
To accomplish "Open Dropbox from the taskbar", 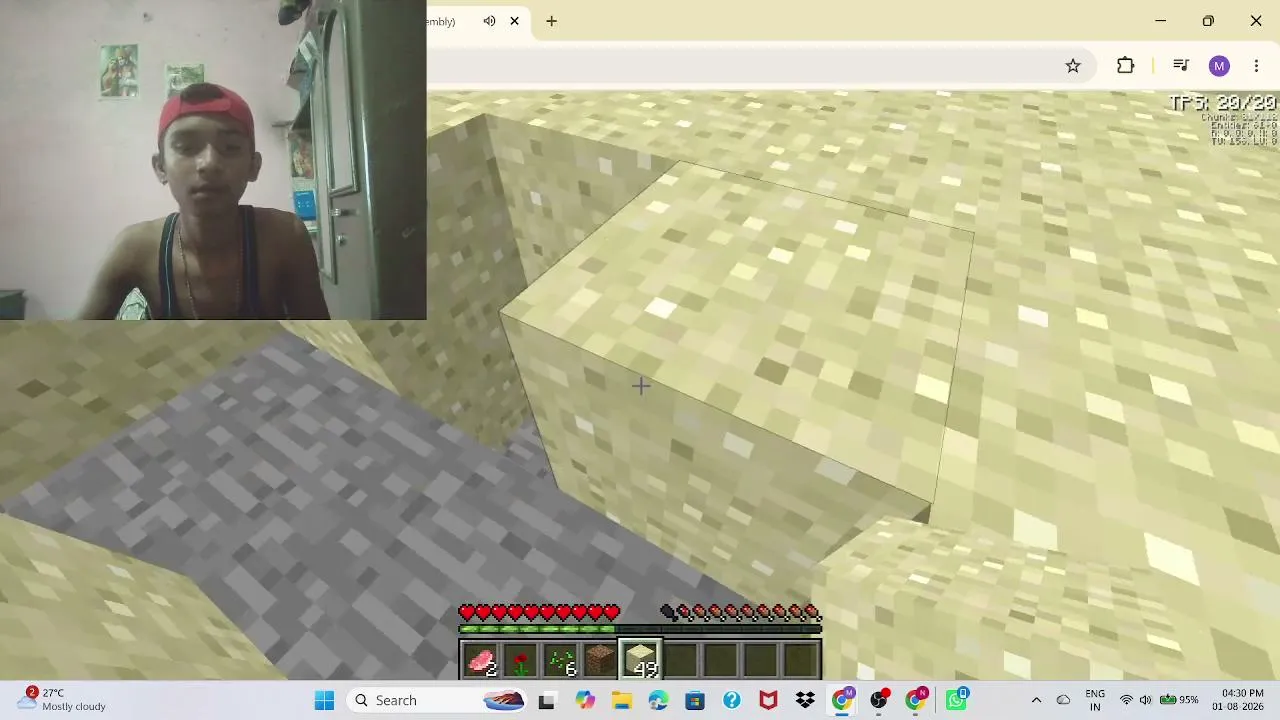I will (806, 700).
